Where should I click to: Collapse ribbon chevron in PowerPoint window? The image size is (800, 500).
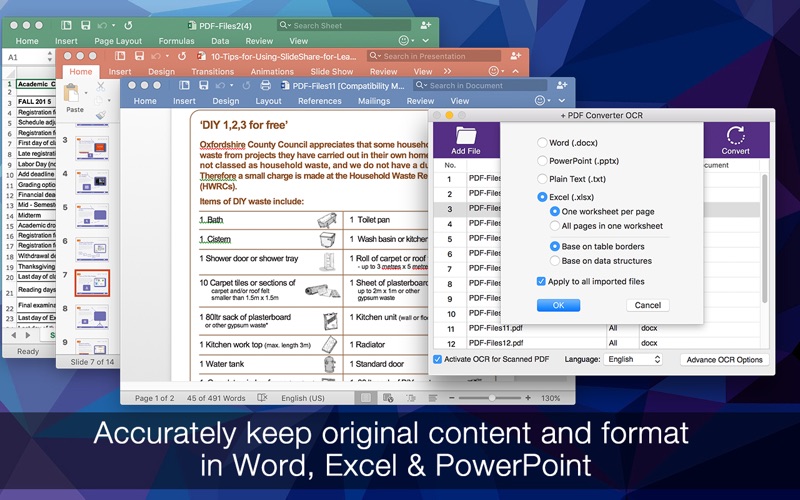515,71
